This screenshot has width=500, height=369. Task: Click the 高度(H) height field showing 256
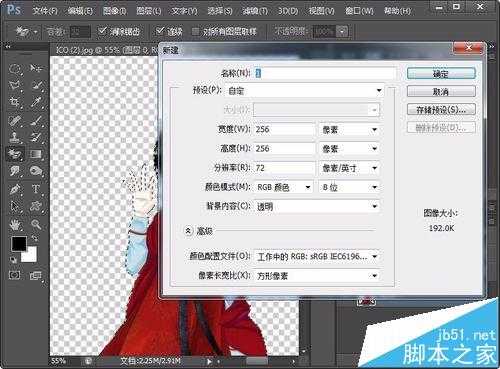pyautogui.click(x=284, y=149)
